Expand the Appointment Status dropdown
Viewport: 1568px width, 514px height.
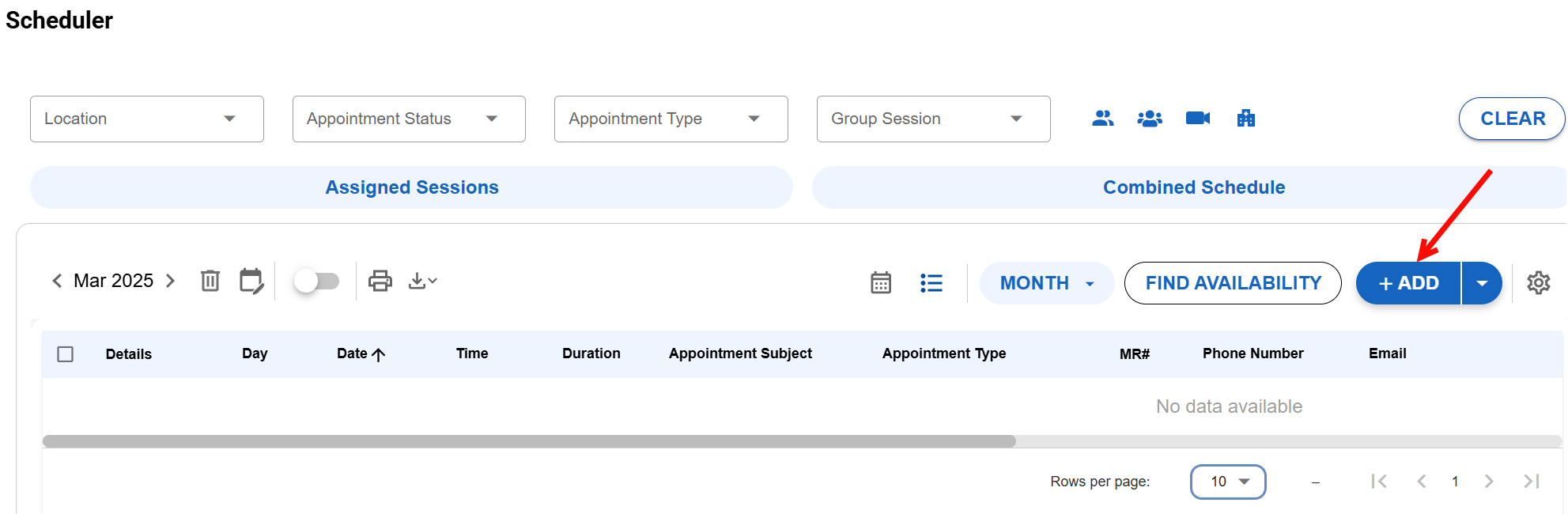409,119
